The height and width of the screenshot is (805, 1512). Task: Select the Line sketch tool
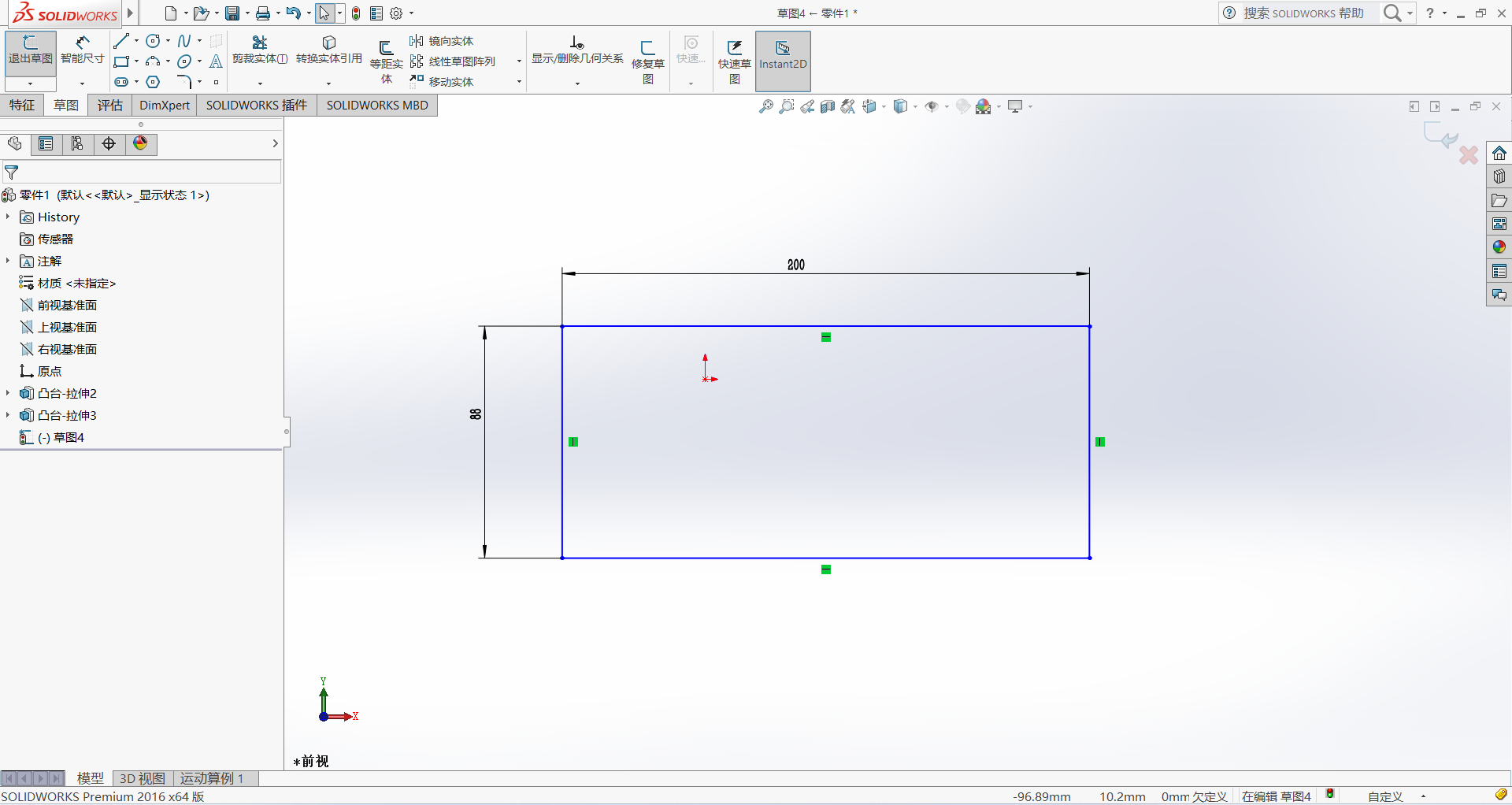click(x=120, y=41)
